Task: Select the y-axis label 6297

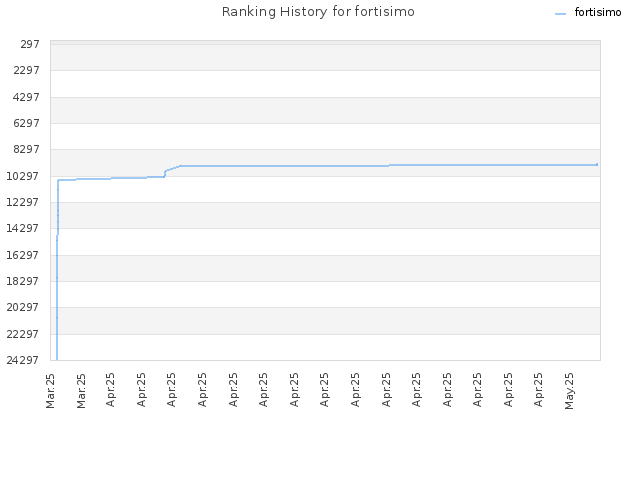Action: (x=27, y=123)
